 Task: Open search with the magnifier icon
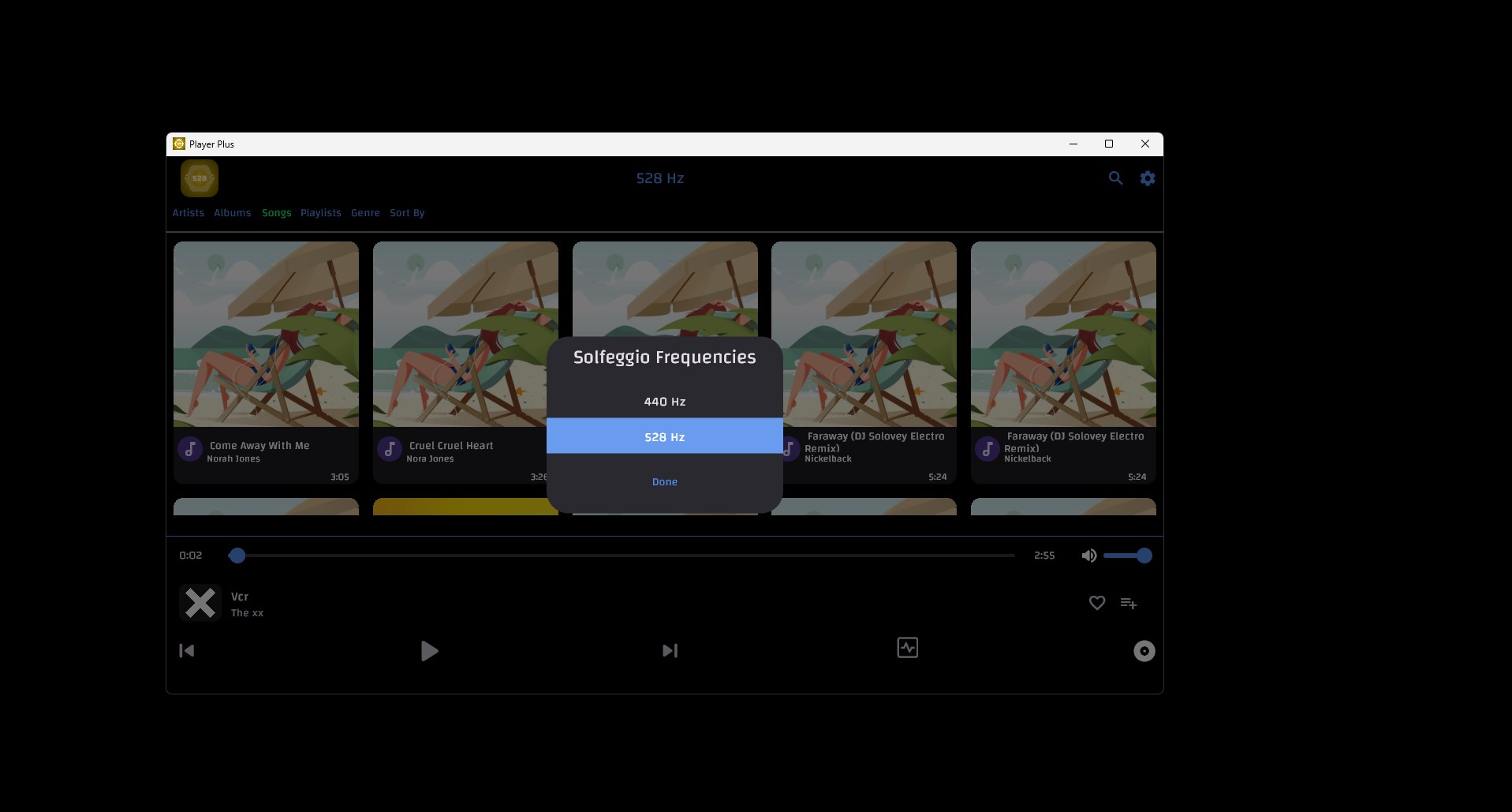tap(1115, 178)
